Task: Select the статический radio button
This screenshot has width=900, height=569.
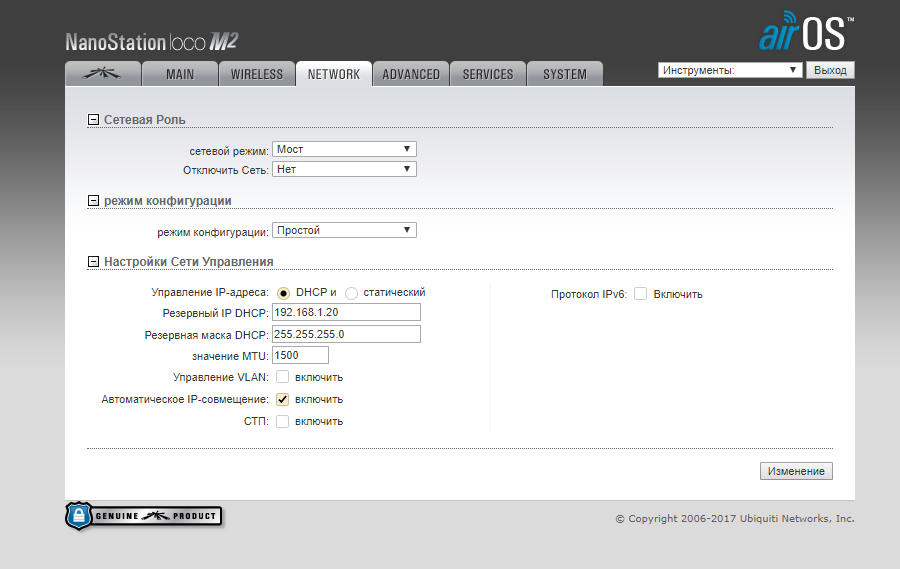Action: click(x=351, y=293)
